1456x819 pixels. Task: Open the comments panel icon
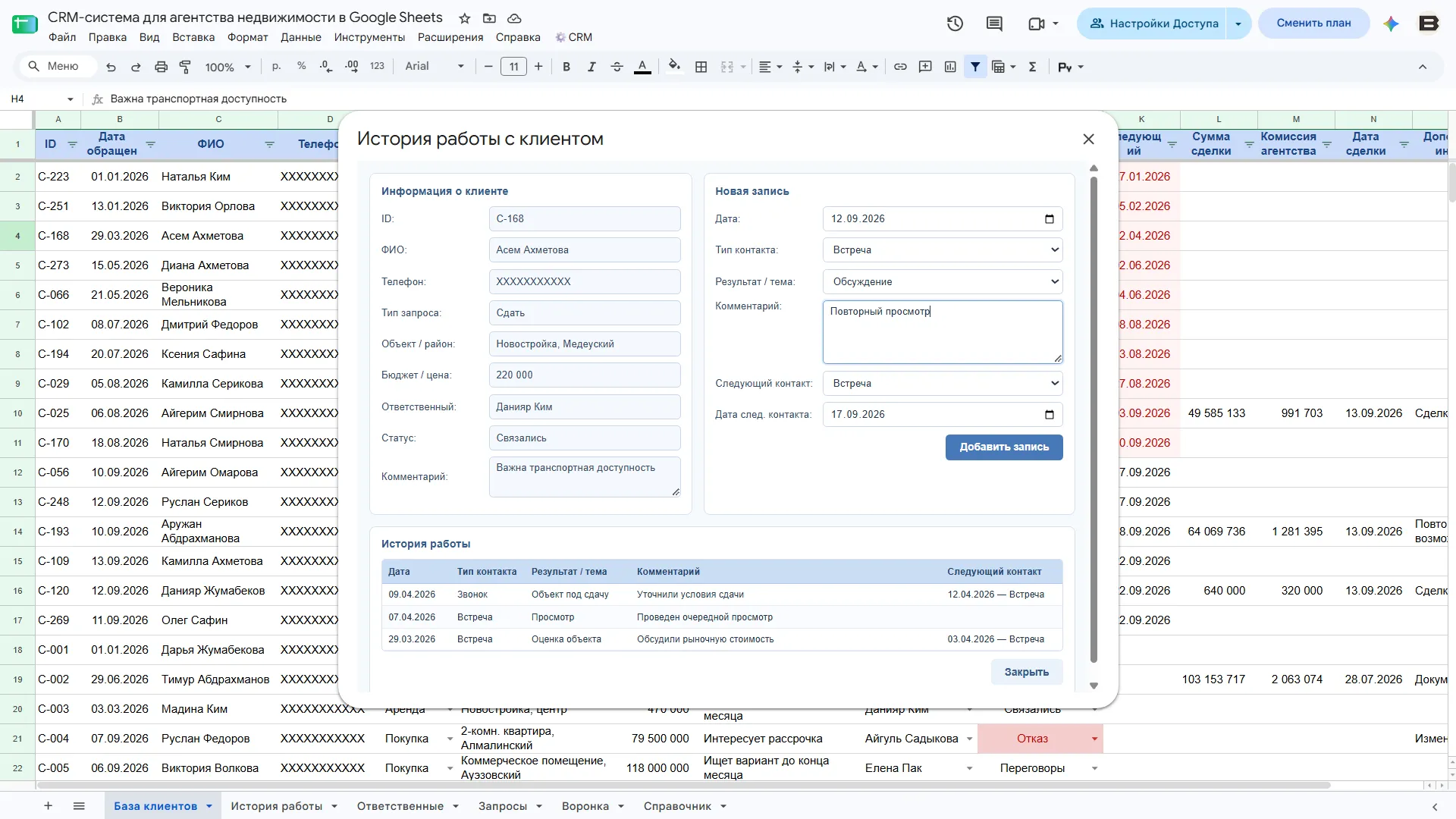(x=994, y=24)
